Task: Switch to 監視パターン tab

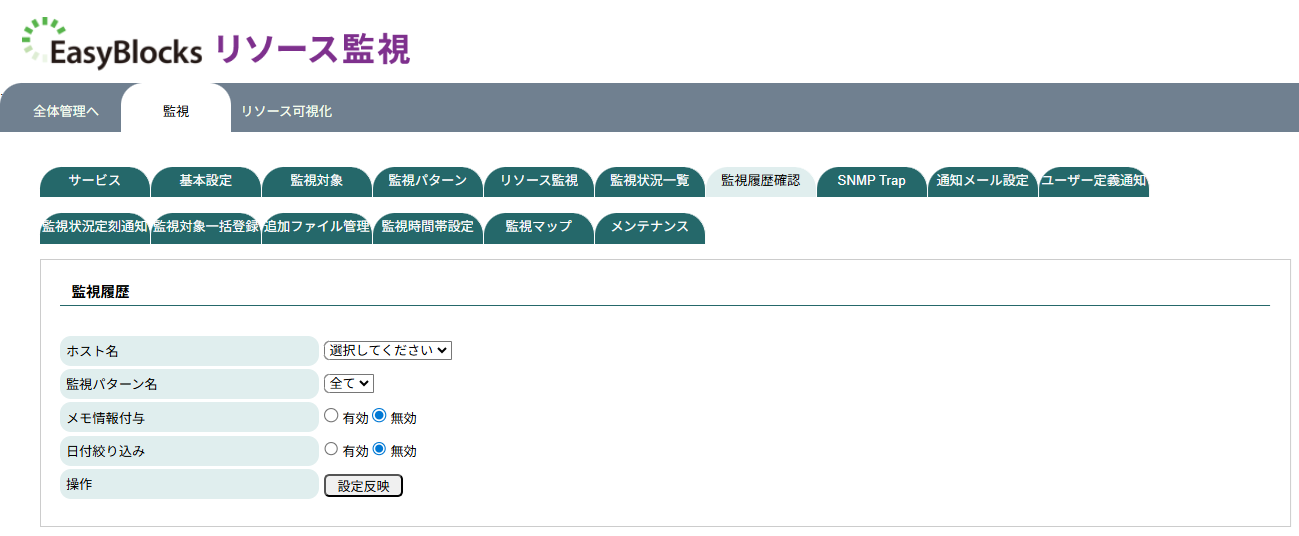Action: (428, 181)
